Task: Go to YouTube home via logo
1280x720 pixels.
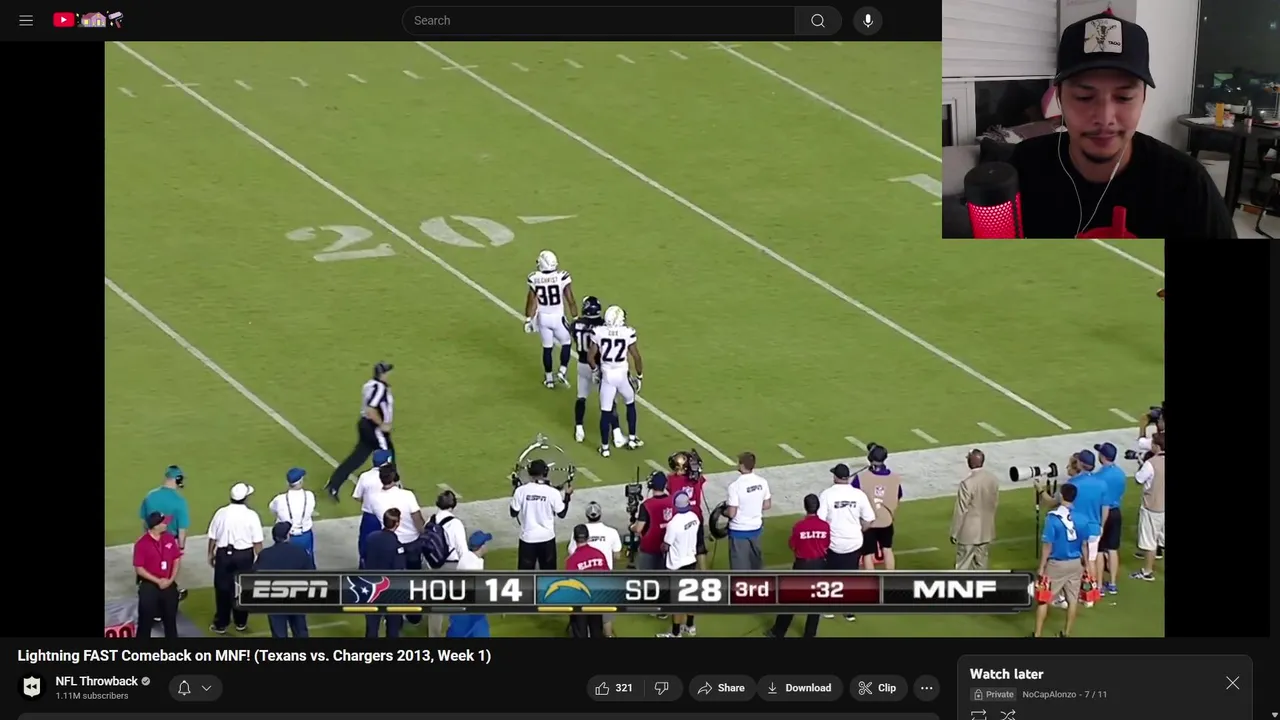Action: pos(88,20)
